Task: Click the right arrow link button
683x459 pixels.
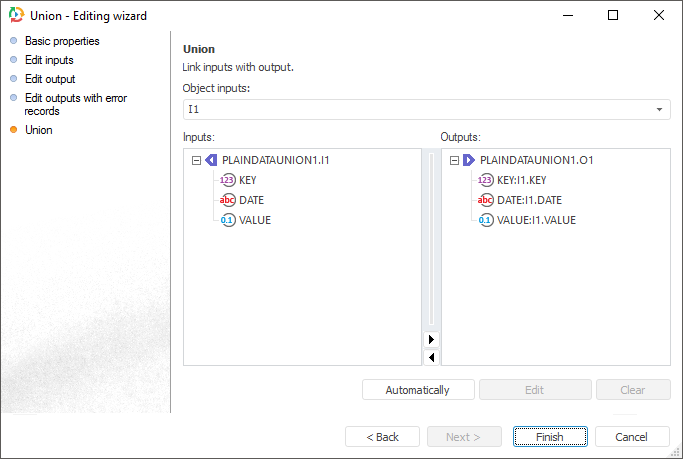Action: coord(431,339)
